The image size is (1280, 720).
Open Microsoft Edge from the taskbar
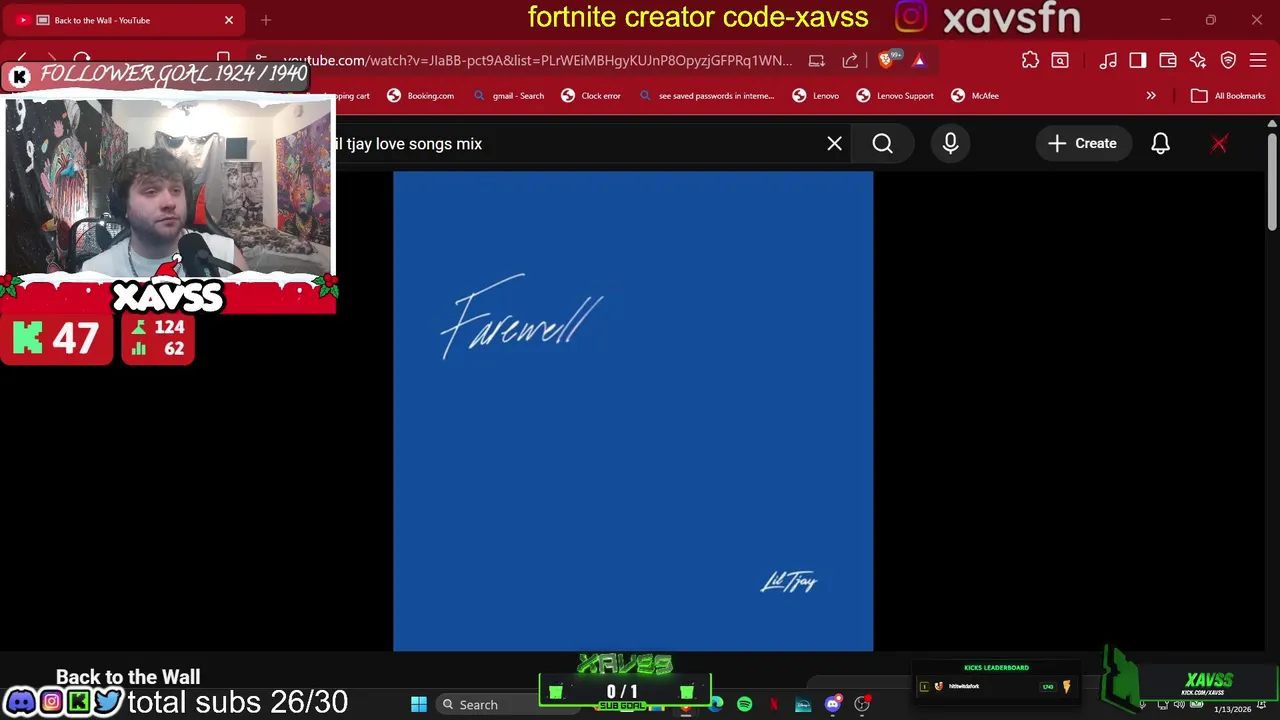(715, 704)
